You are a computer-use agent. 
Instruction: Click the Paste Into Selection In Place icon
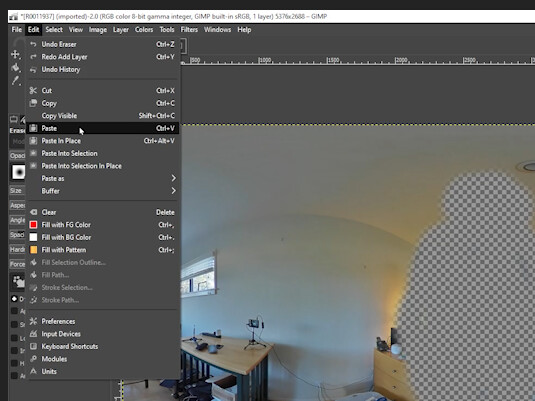click(33, 166)
